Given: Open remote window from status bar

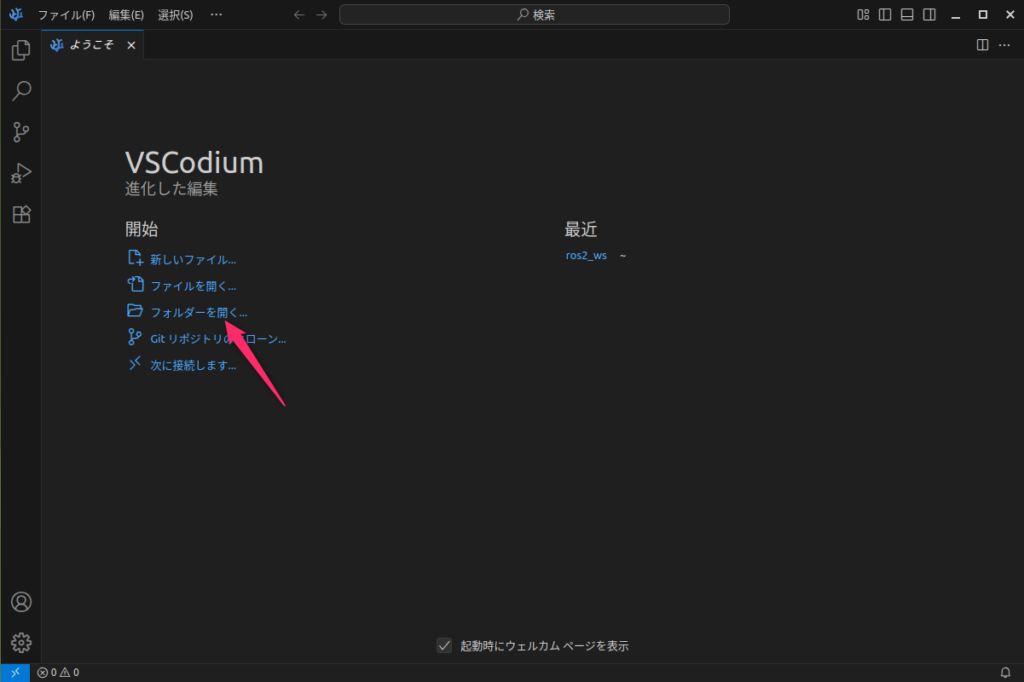Looking at the screenshot, I should pyautogui.click(x=15, y=672).
